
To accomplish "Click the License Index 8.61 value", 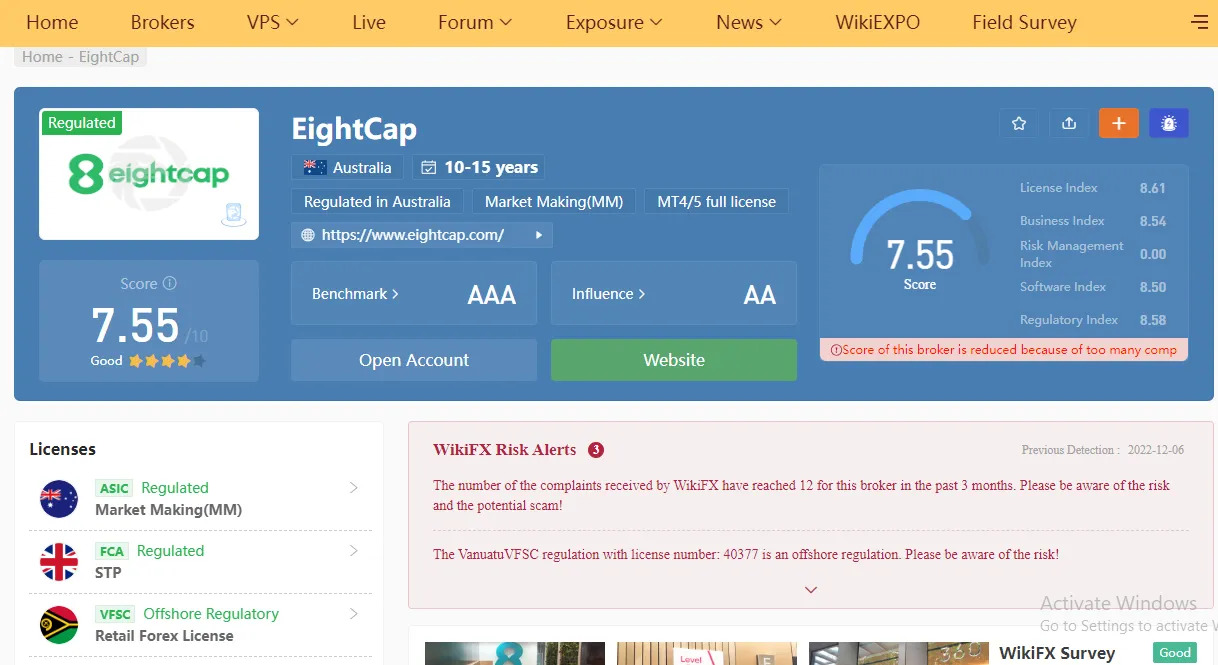I will point(1153,188).
